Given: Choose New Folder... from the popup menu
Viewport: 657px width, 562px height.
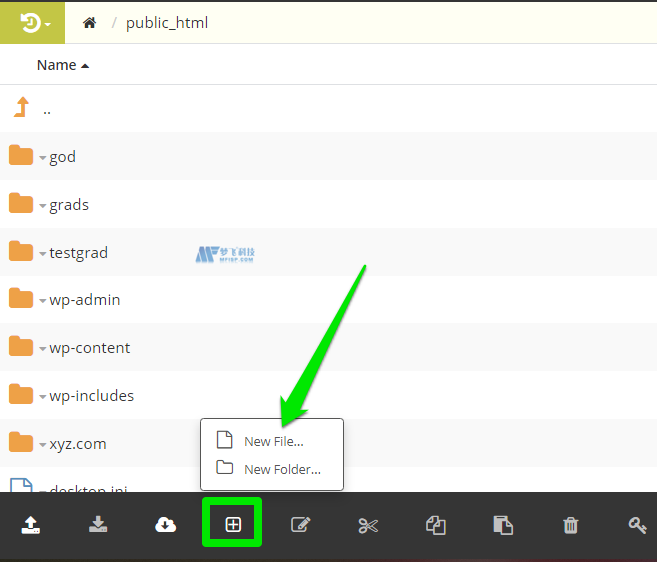Looking at the screenshot, I should (x=281, y=469).
